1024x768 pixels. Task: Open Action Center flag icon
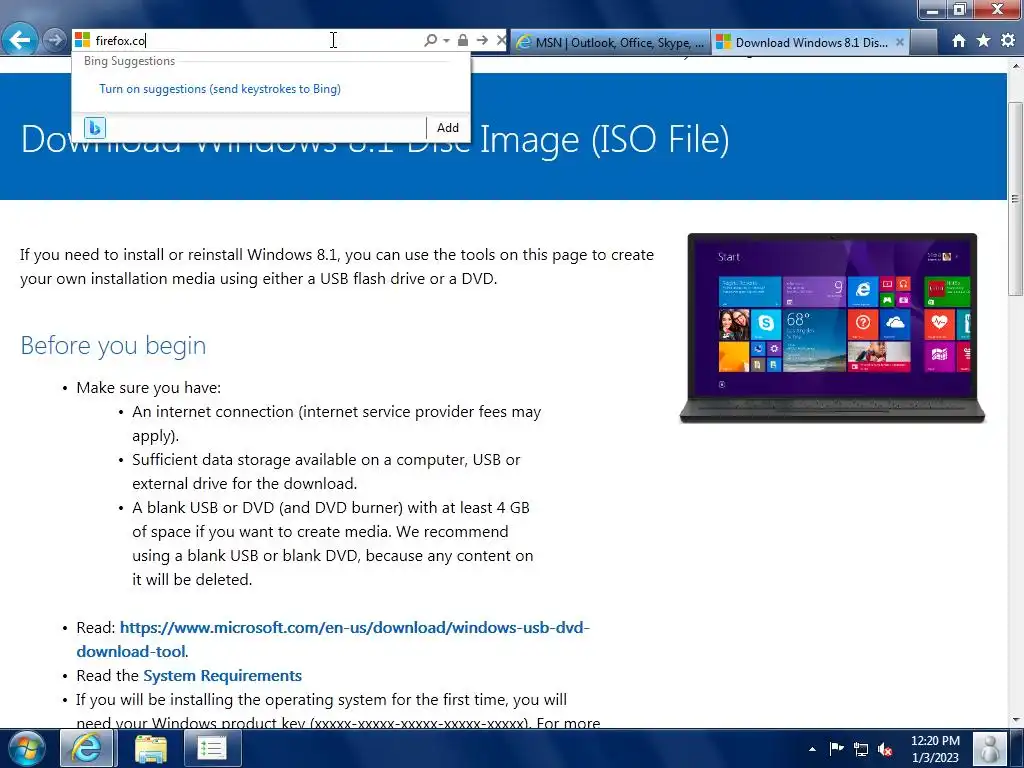click(836, 749)
